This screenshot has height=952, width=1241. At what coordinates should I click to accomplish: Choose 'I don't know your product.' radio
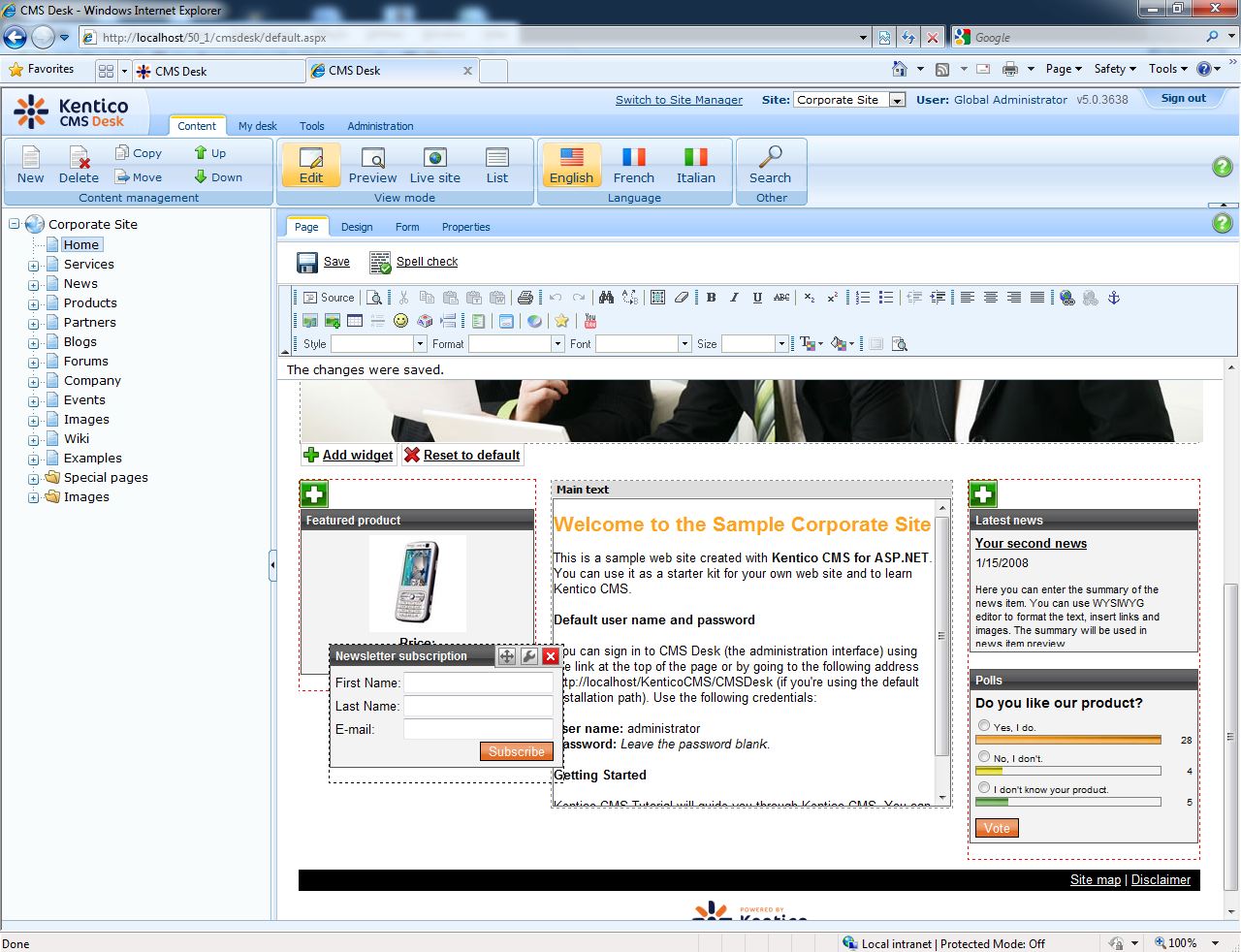click(984, 788)
